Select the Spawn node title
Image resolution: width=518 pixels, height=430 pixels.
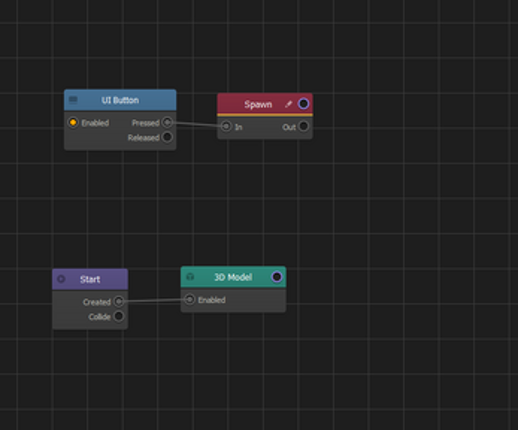258,104
